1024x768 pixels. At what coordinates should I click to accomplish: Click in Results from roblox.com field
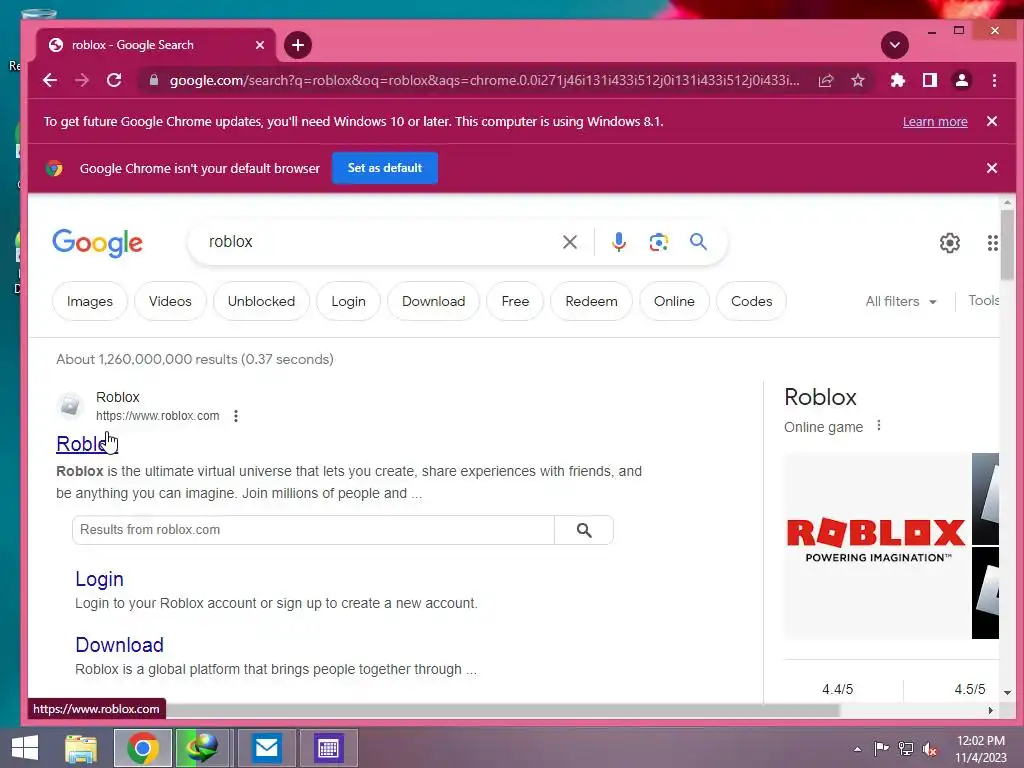coord(313,530)
